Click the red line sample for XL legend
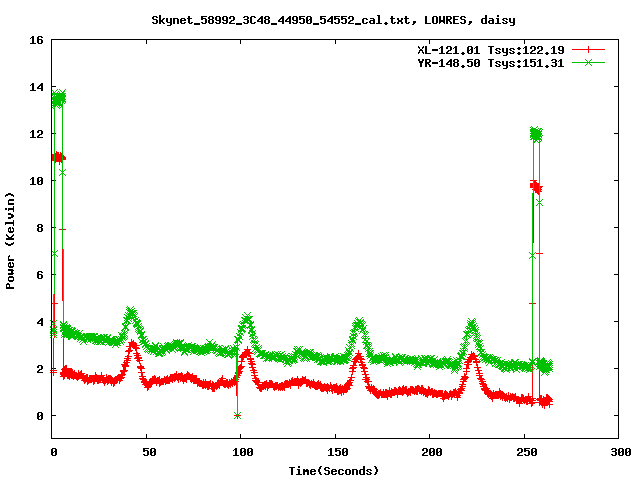 point(588,50)
